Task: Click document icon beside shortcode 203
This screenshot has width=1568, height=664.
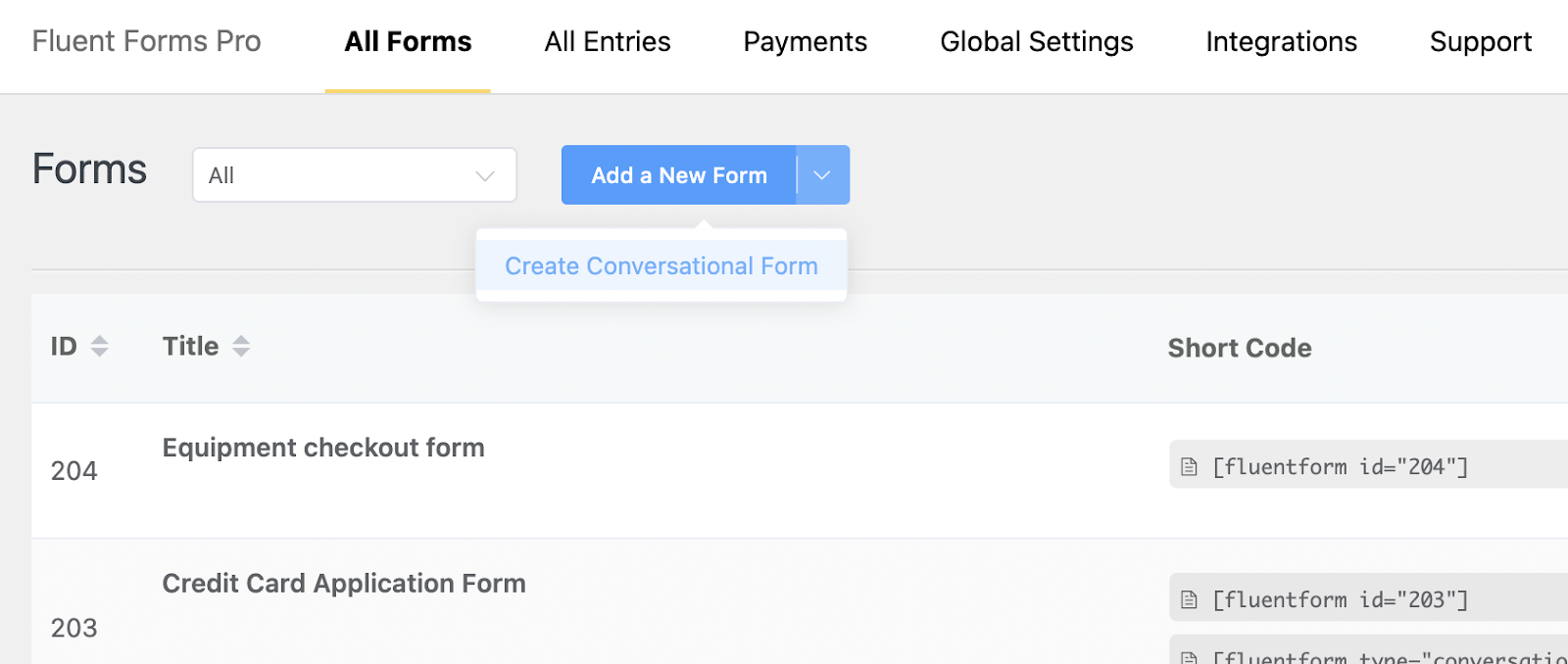Action: 1189,599
